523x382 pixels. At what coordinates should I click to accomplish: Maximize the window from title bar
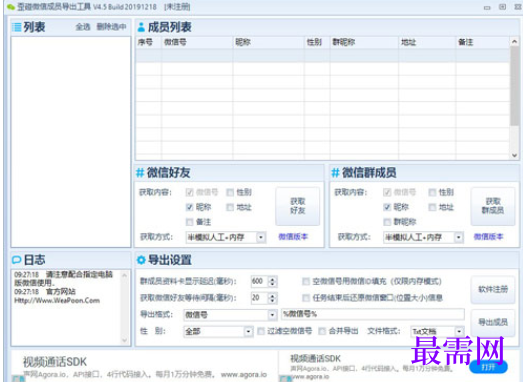[x=502, y=7]
